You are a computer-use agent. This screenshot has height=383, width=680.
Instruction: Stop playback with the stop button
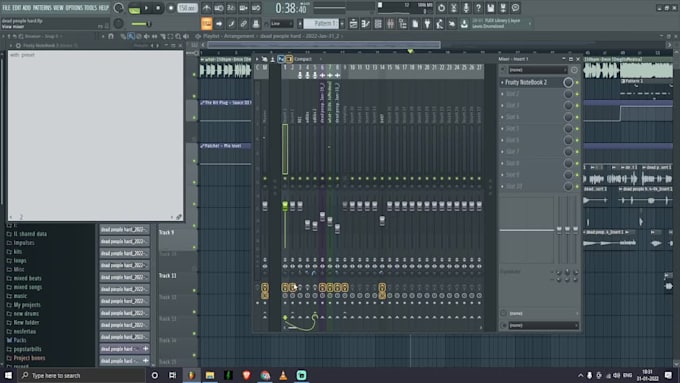tap(158, 8)
